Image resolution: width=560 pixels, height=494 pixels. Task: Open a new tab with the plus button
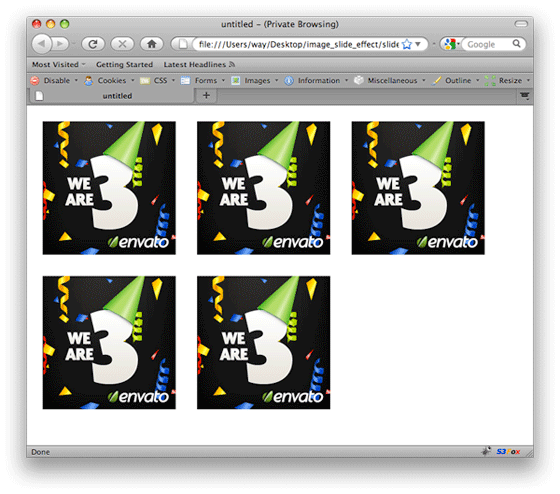coord(206,95)
